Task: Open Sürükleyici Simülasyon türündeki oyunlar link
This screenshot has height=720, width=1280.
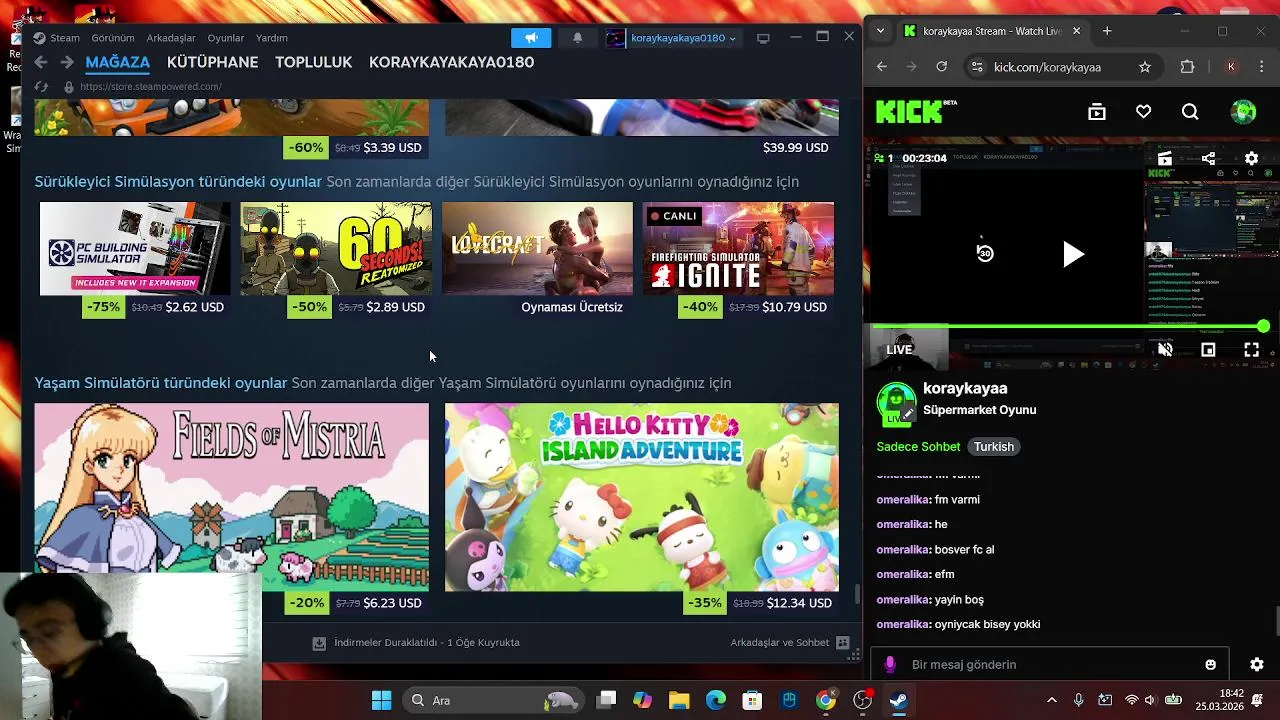Action: point(178,182)
